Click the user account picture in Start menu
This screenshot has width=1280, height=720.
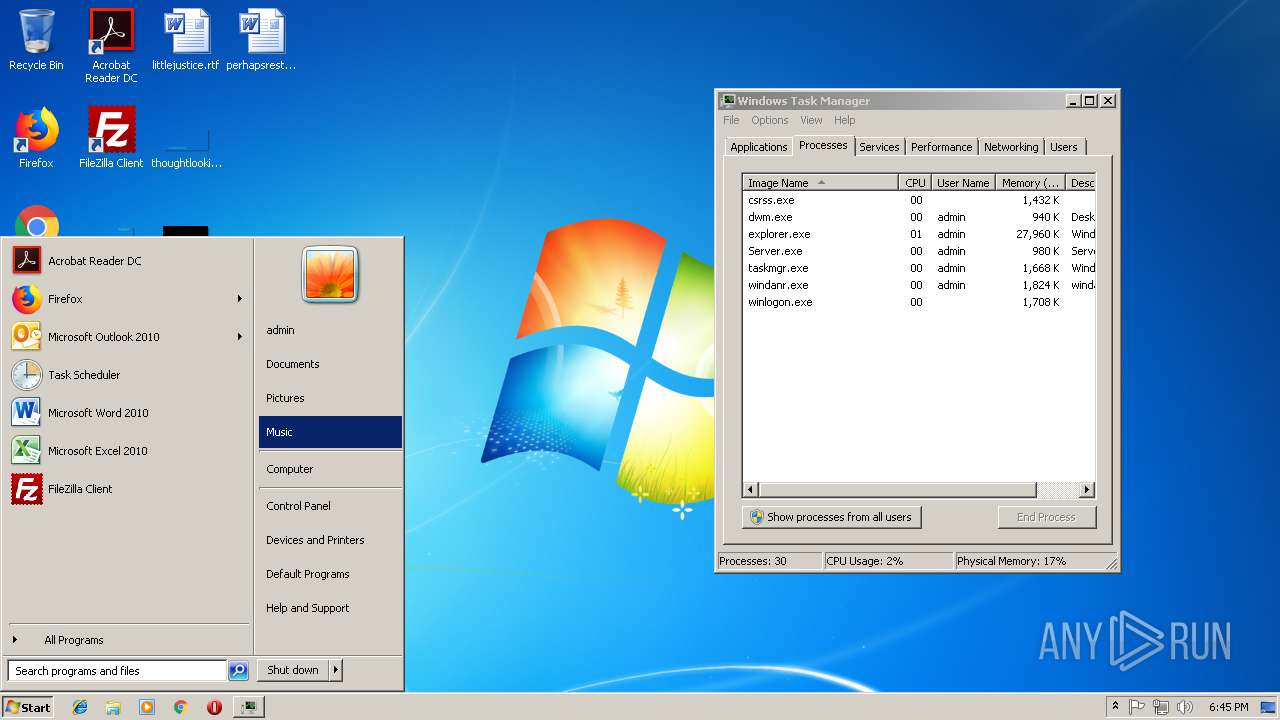tap(330, 274)
